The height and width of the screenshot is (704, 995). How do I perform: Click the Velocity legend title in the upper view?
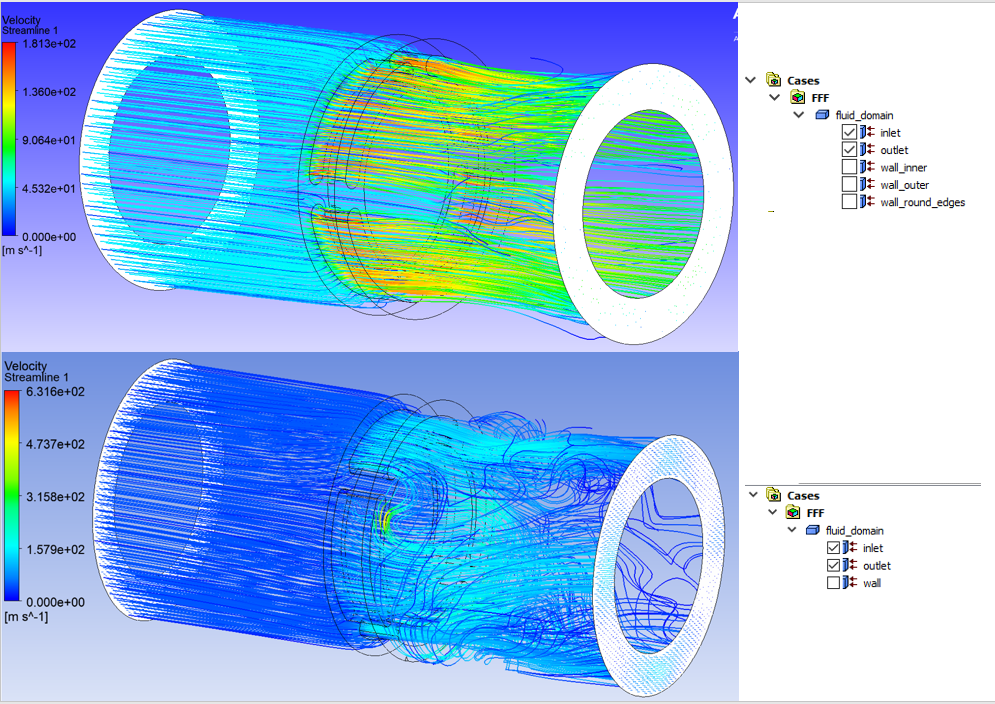click(x=21, y=20)
